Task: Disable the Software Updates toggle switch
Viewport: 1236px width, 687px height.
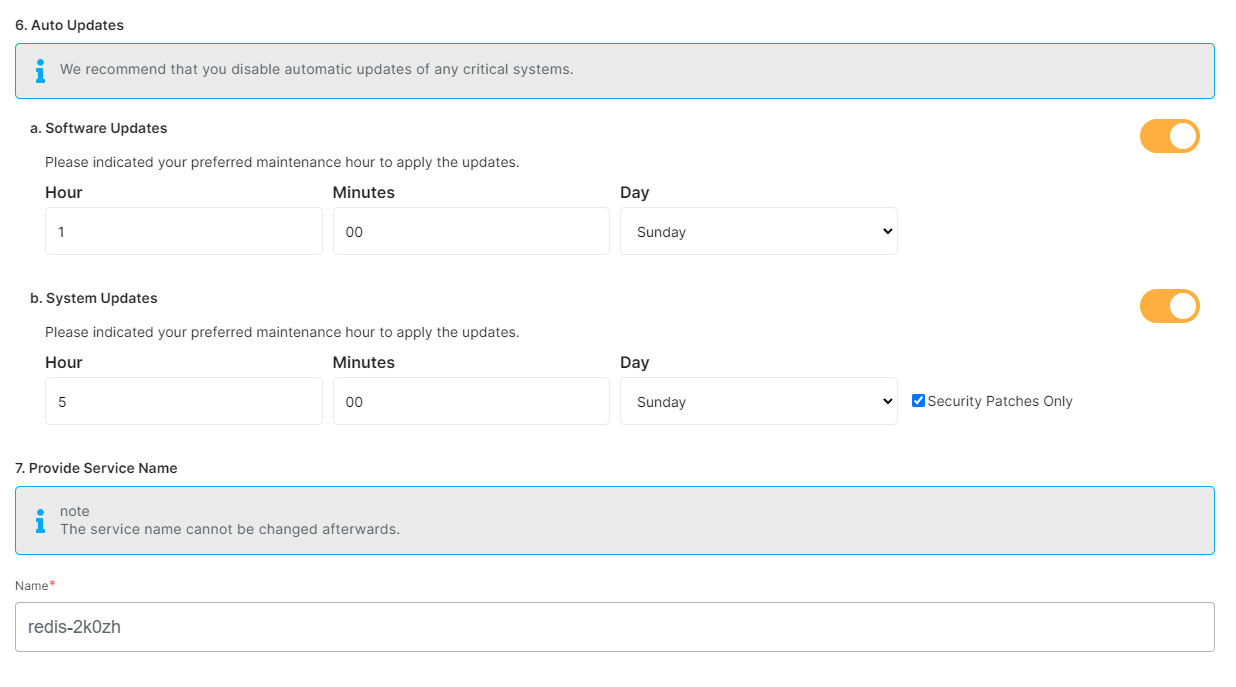Action: [x=1169, y=136]
